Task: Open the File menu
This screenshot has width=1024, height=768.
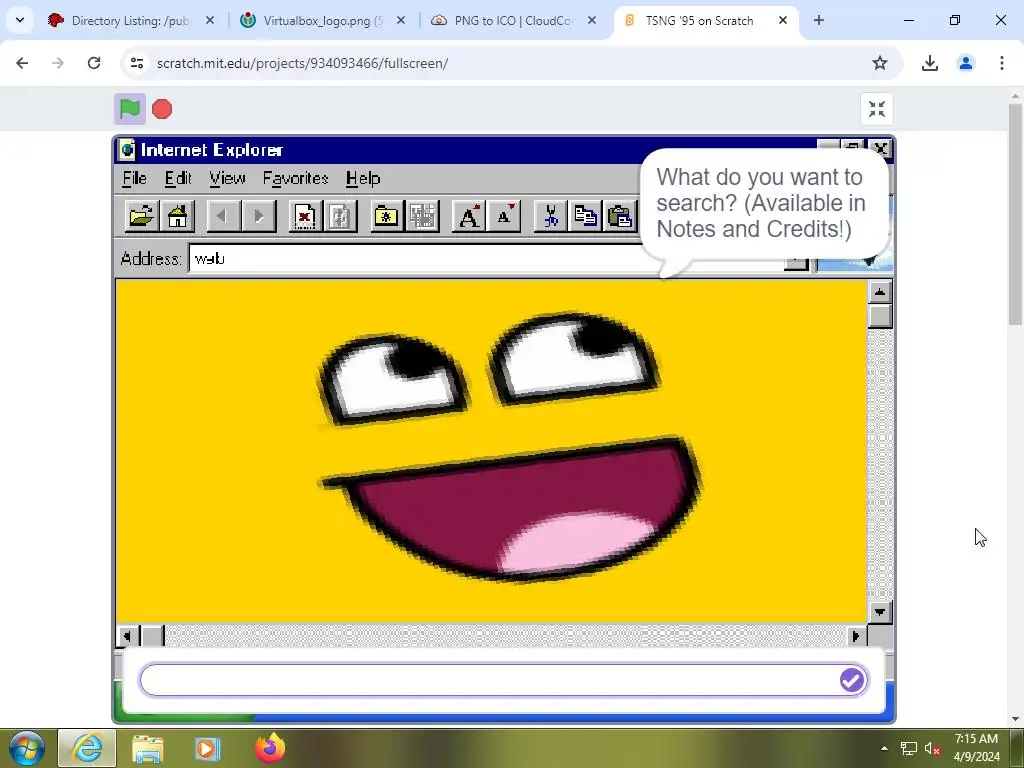Action: 135,178
